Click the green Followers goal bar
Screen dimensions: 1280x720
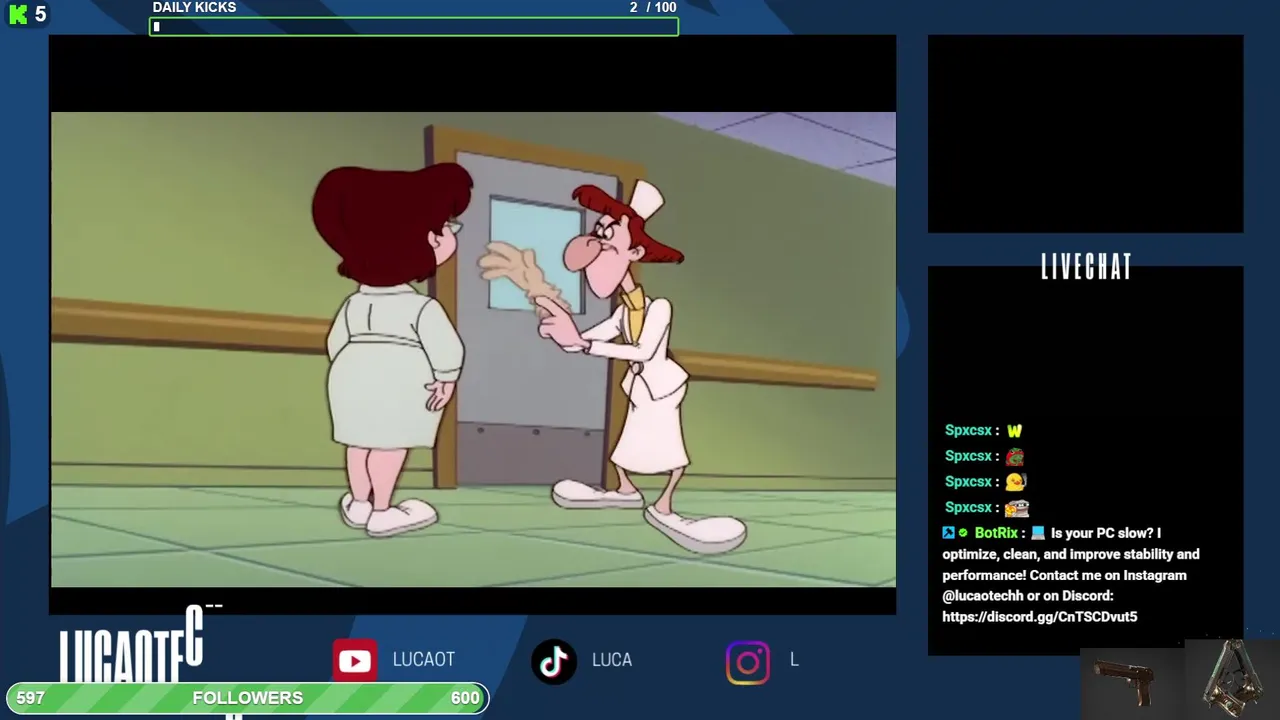coord(248,698)
